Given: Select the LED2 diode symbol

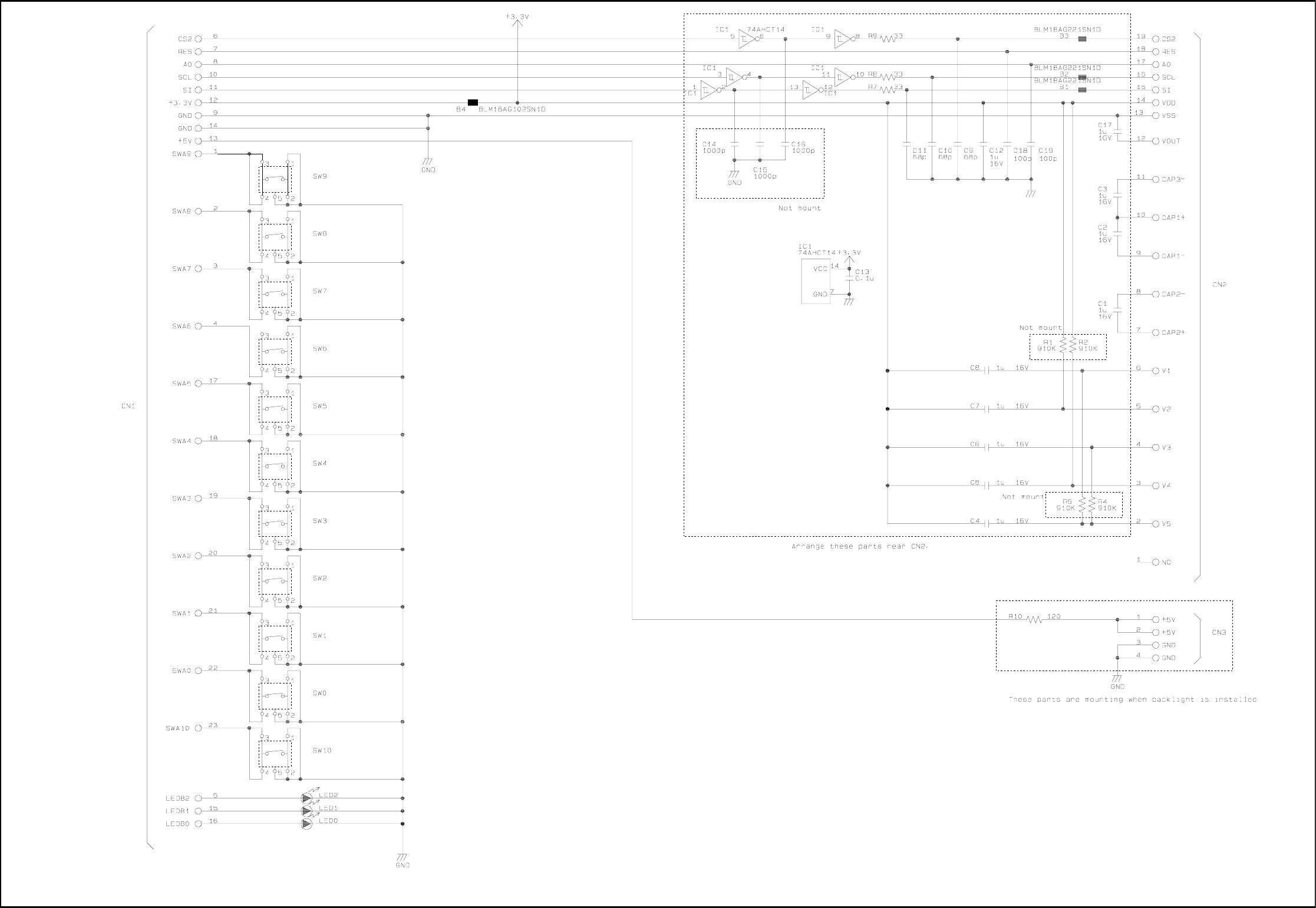Looking at the screenshot, I should [306, 798].
